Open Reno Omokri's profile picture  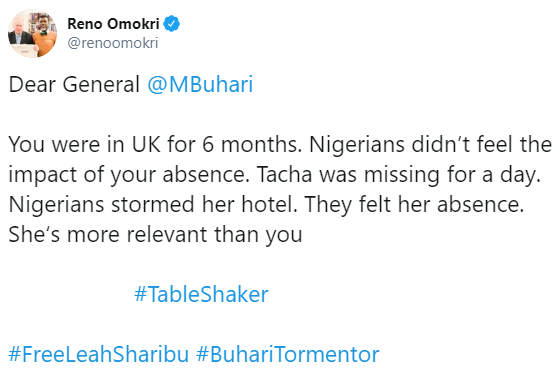click(32, 33)
